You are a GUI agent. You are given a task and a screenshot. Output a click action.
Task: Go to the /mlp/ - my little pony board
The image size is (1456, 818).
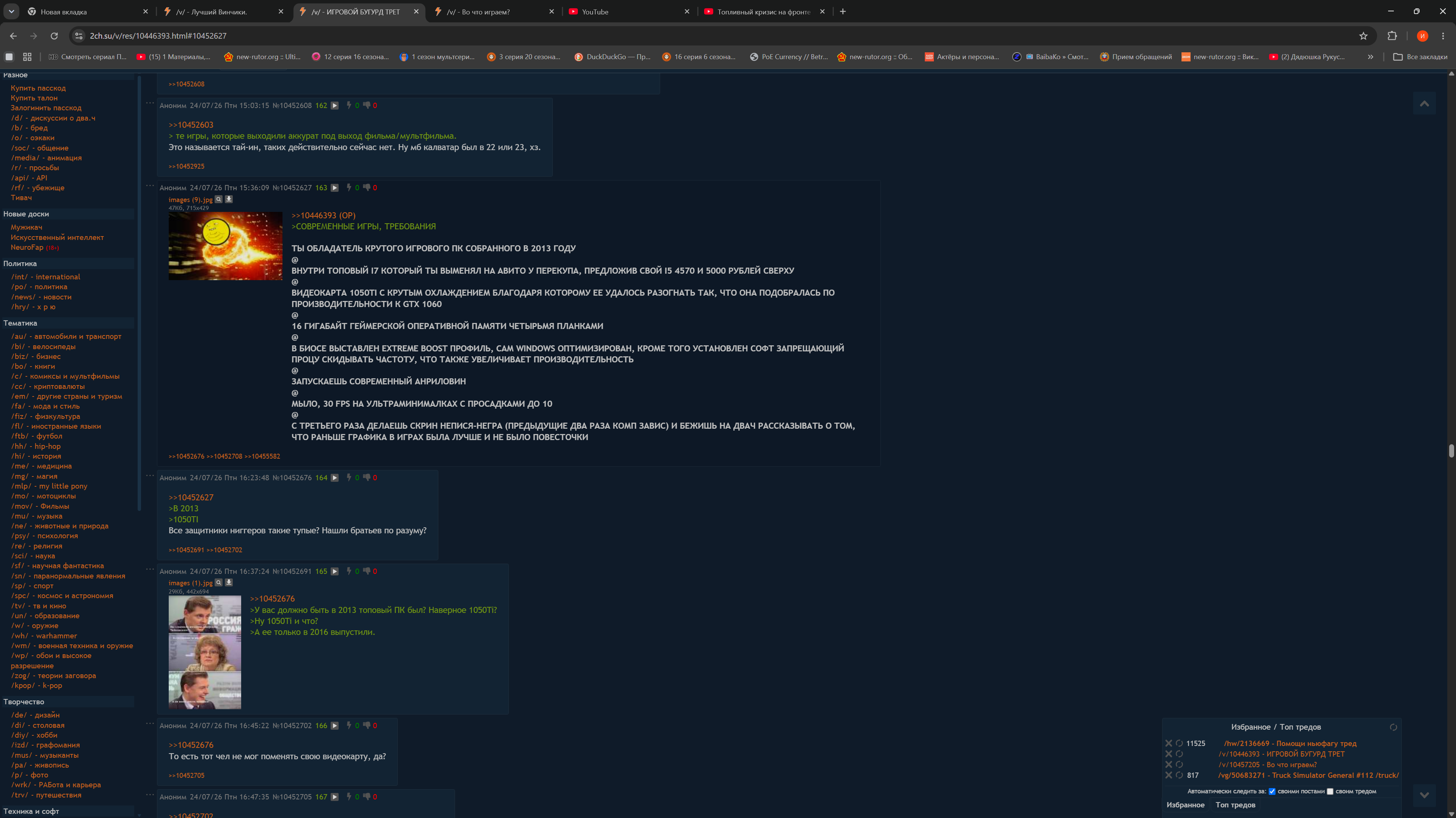[49, 486]
